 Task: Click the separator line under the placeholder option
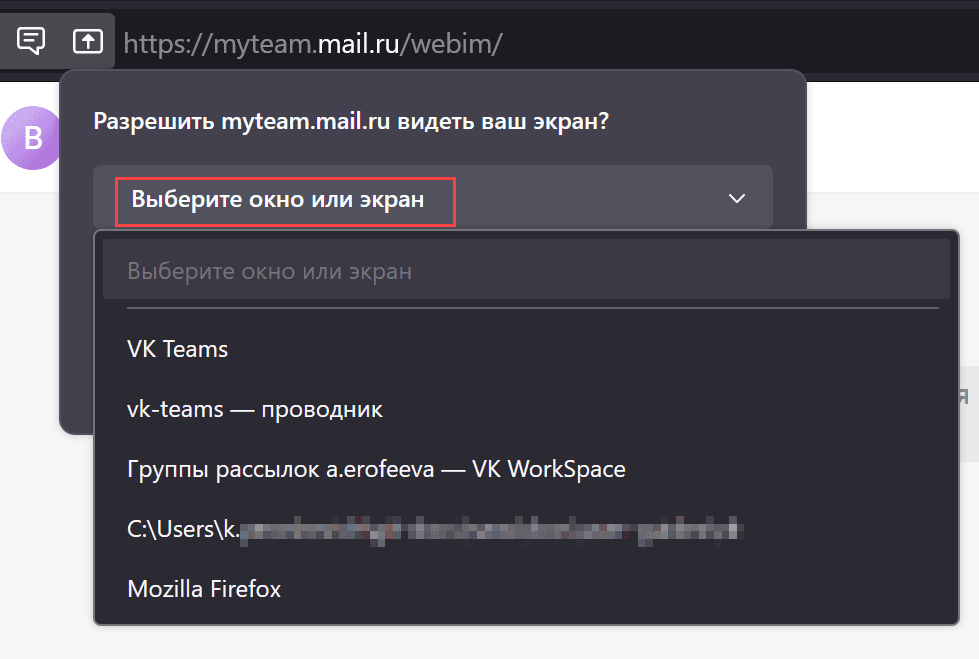click(x=533, y=308)
